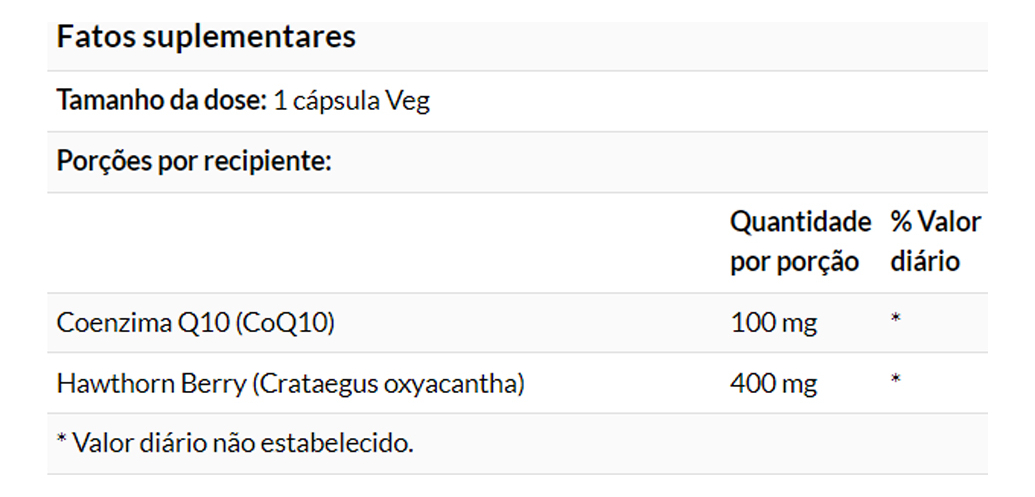1035x497 pixels.
Task: Click the word "Veg" in the serving size
Action: click(407, 101)
